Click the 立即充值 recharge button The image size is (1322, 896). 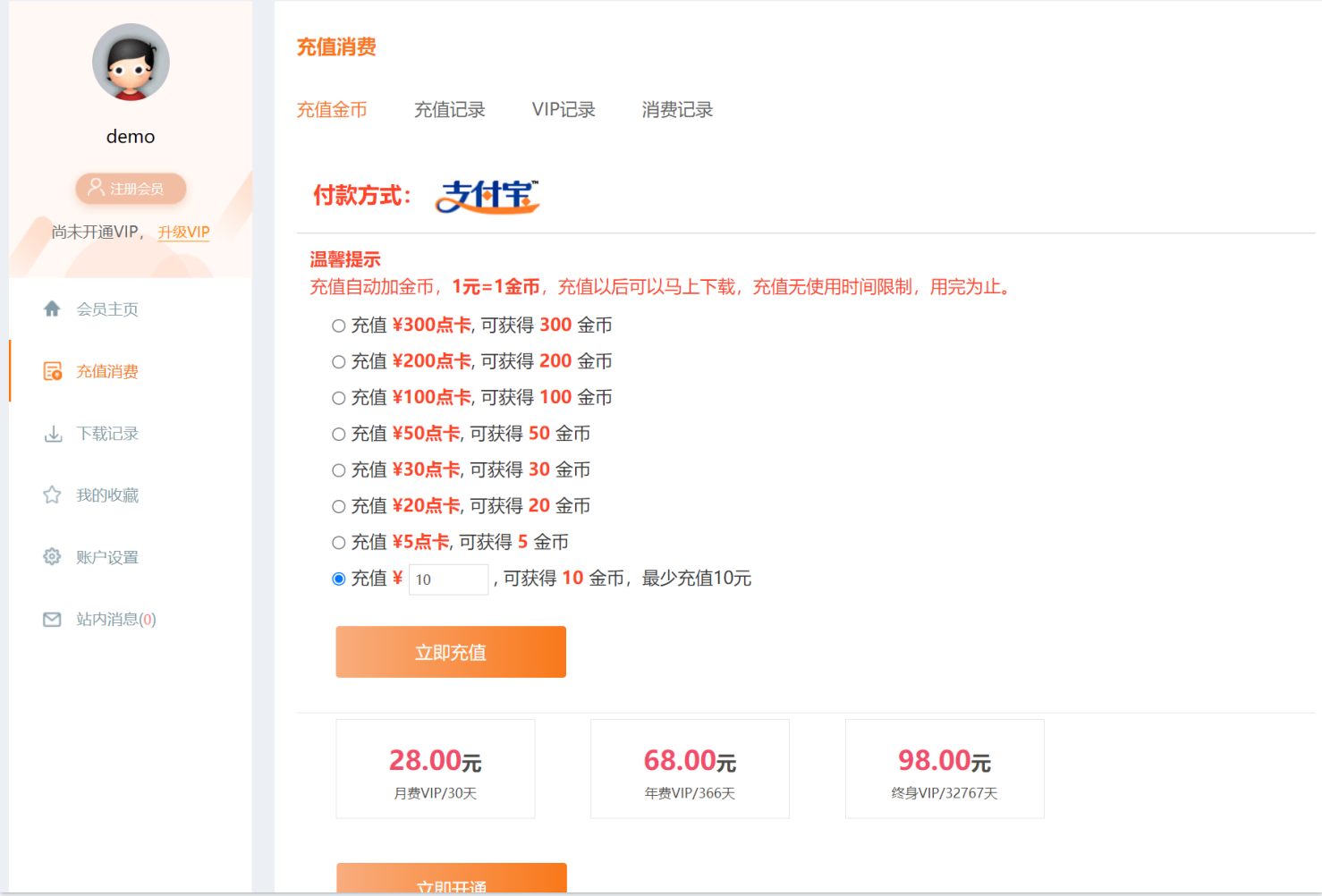click(x=450, y=652)
